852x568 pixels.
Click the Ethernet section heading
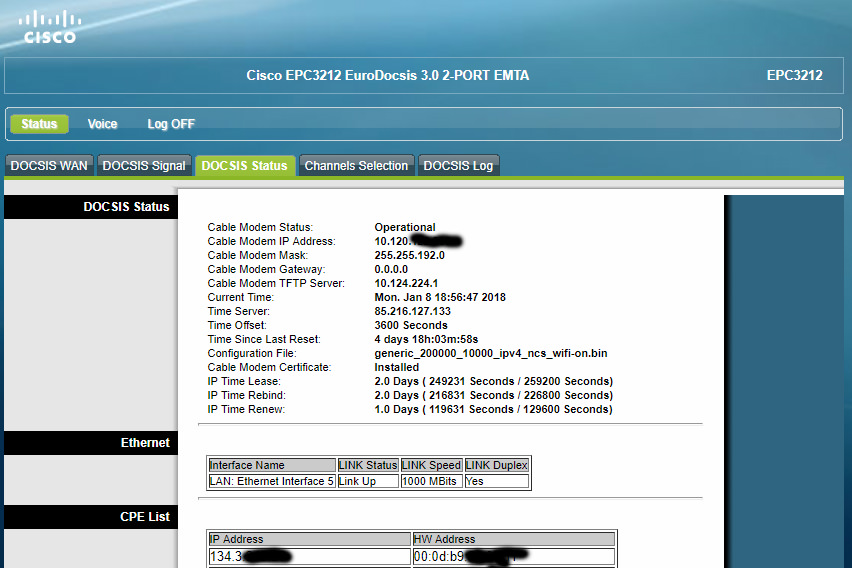[x=145, y=443]
